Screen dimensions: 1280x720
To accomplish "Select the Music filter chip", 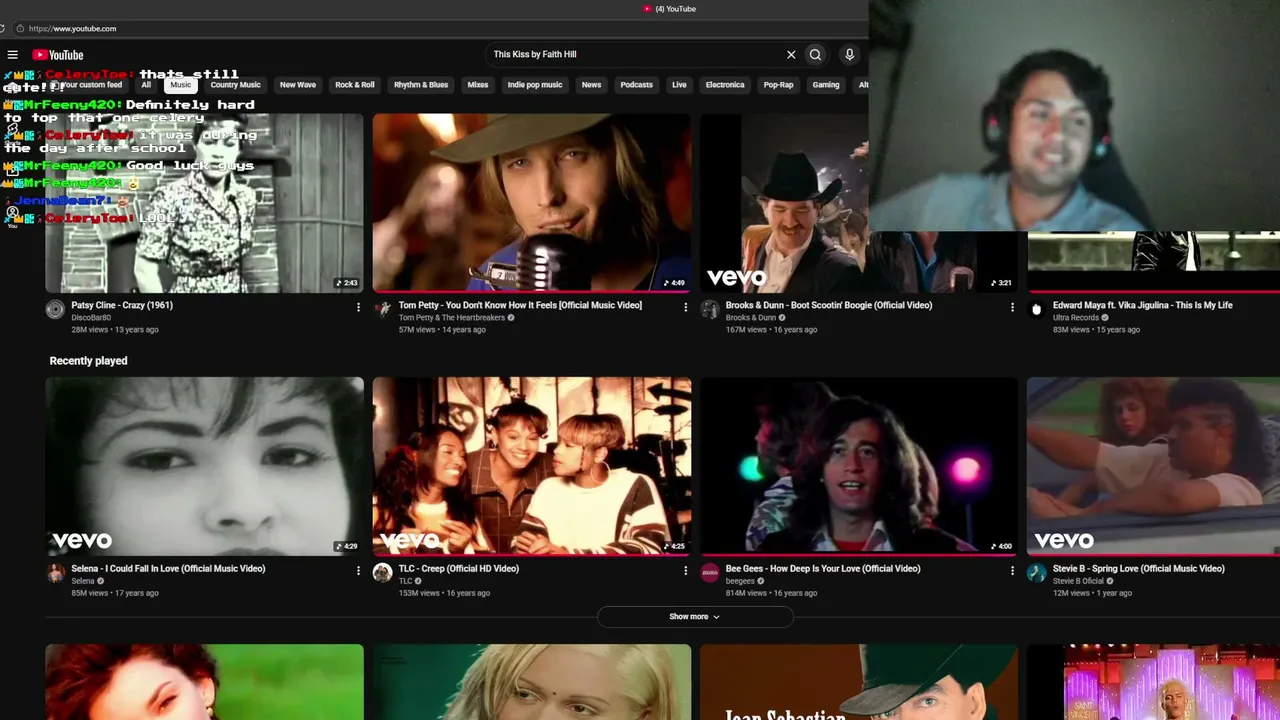I will tap(180, 85).
